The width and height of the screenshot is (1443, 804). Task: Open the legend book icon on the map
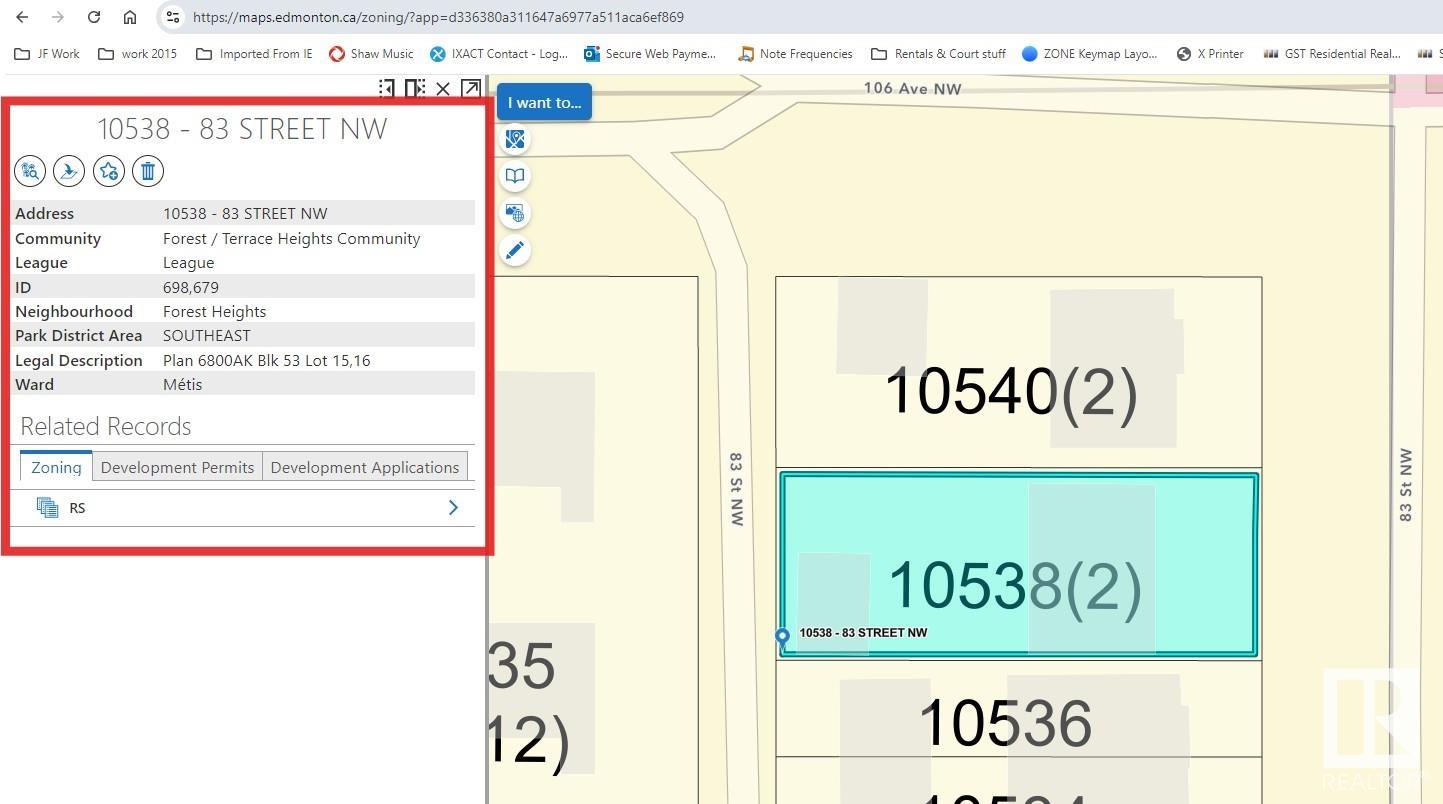pos(515,176)
